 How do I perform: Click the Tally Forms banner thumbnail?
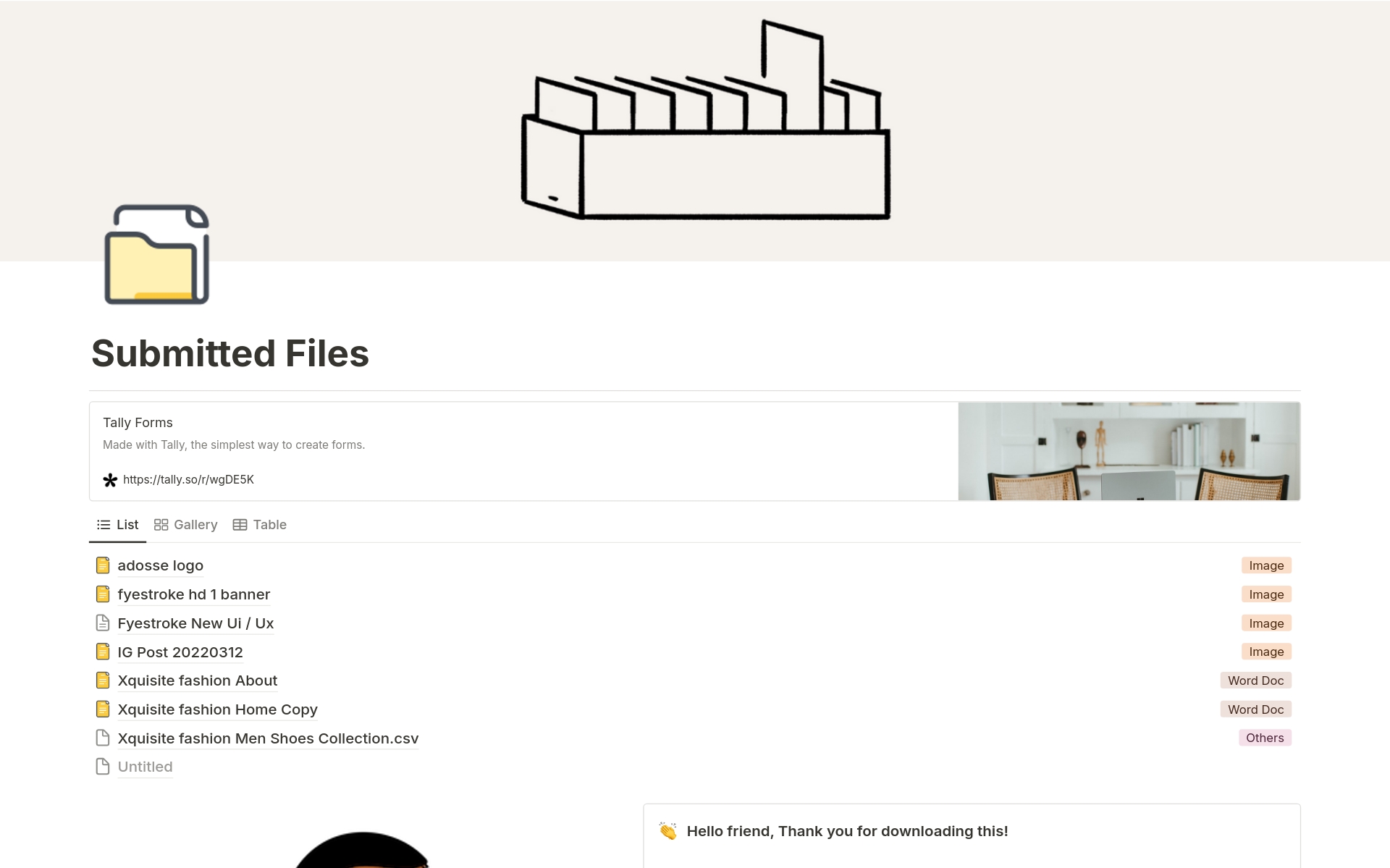[1128, 451]
